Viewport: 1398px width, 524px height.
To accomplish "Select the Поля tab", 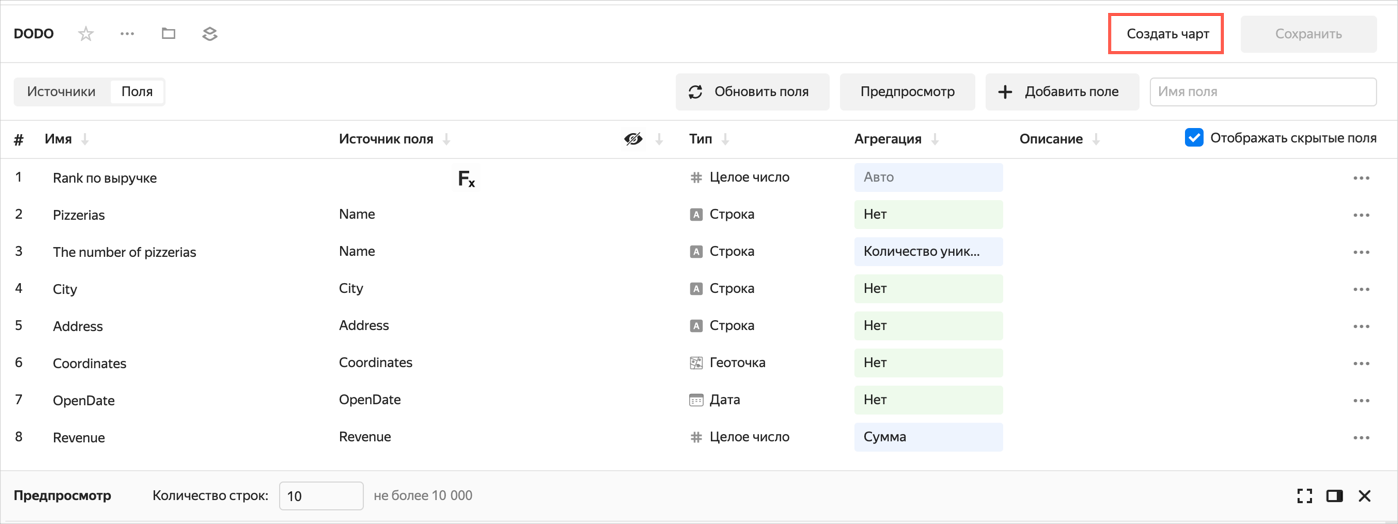I will coord(137,92).
